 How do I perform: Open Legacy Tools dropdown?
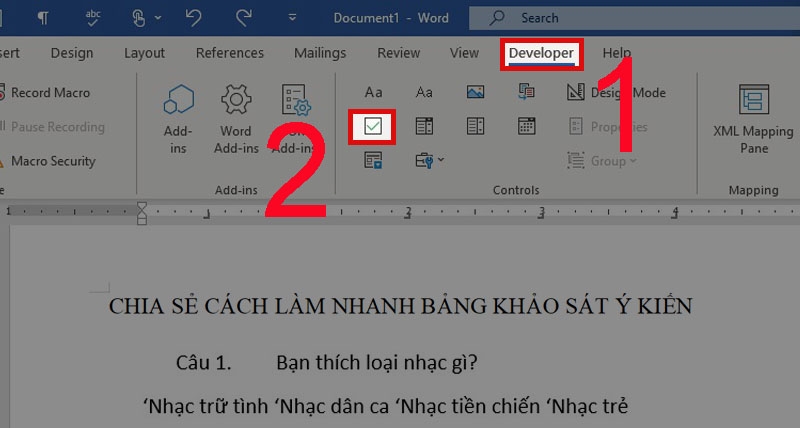[430, 161]
